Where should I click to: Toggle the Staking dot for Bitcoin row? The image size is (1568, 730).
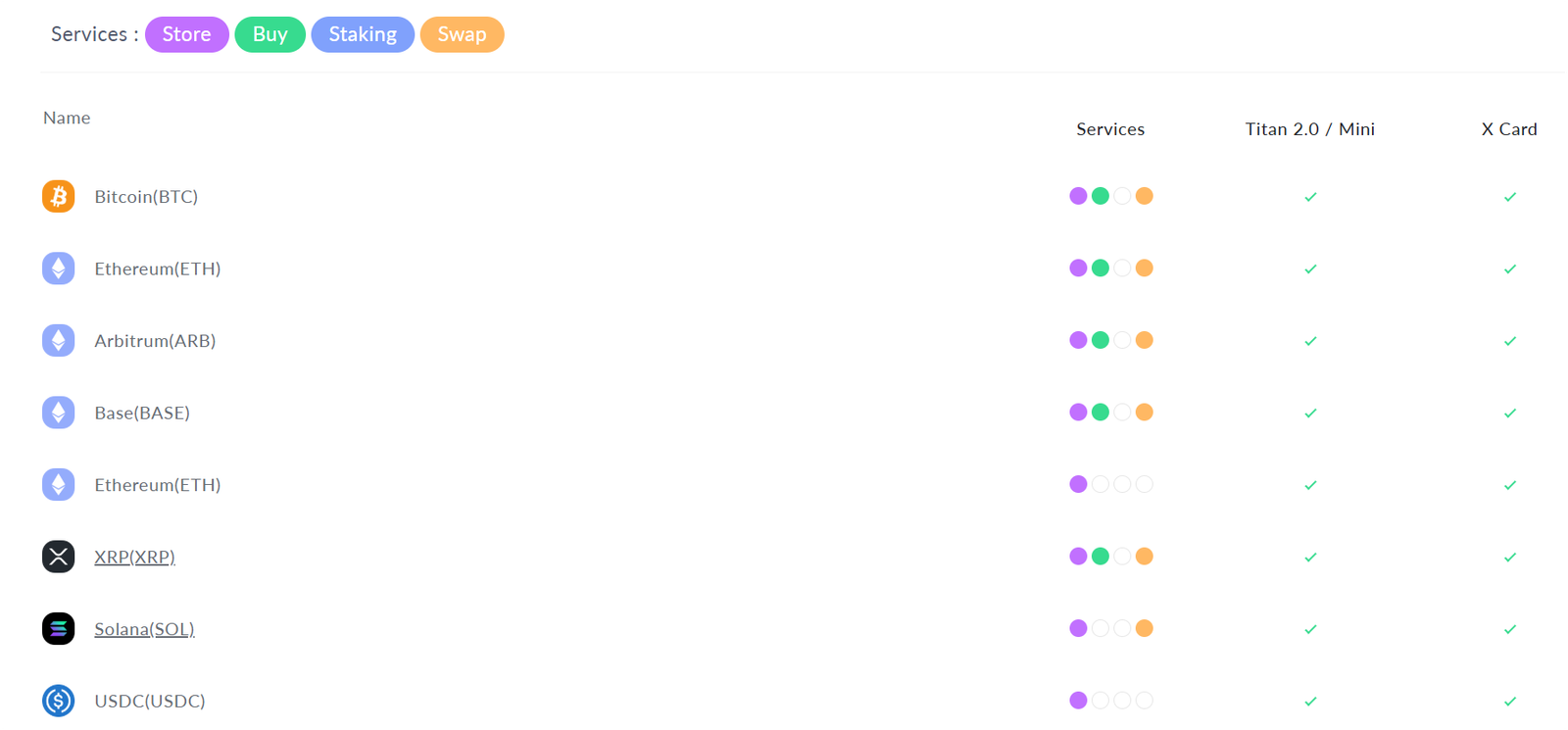click(1121, 195)
